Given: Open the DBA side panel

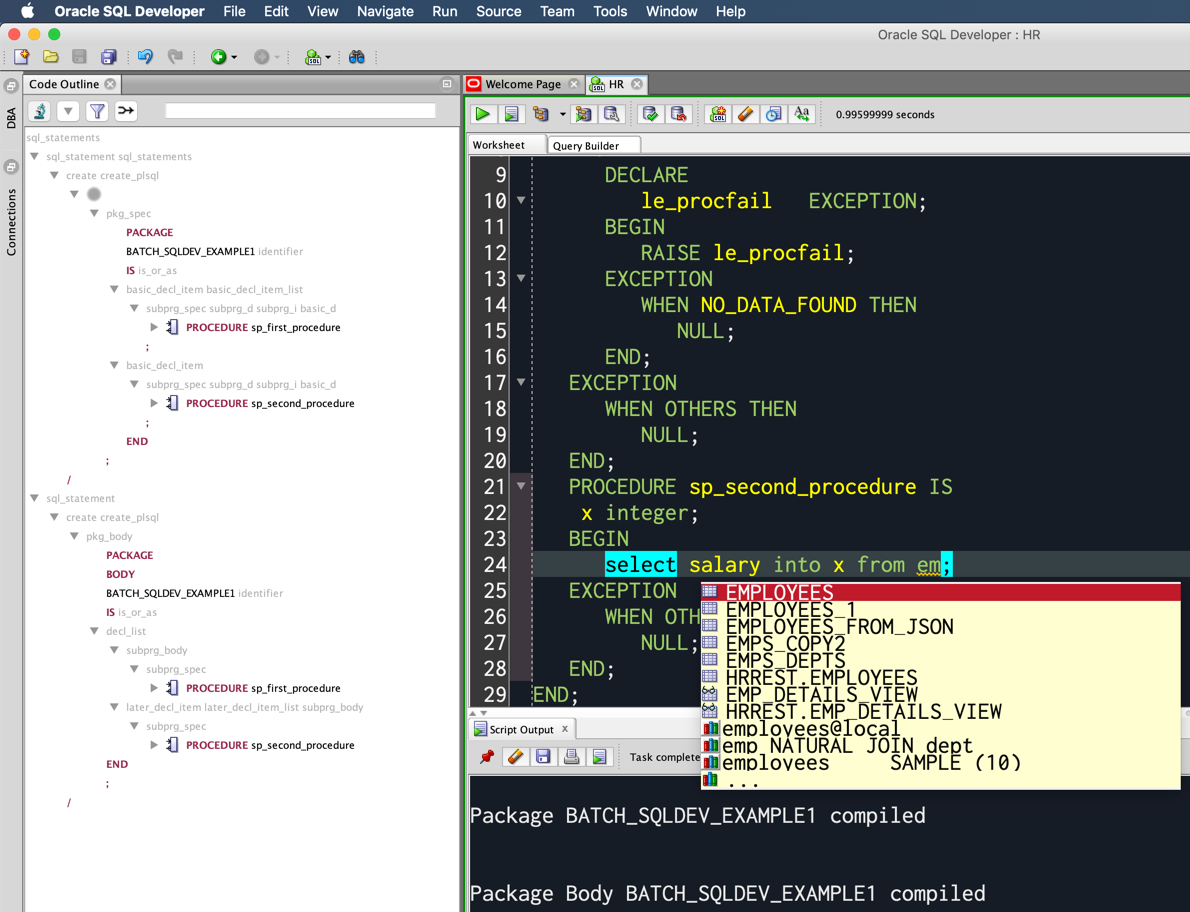Looking at the screenshot, I should (11, 118).
